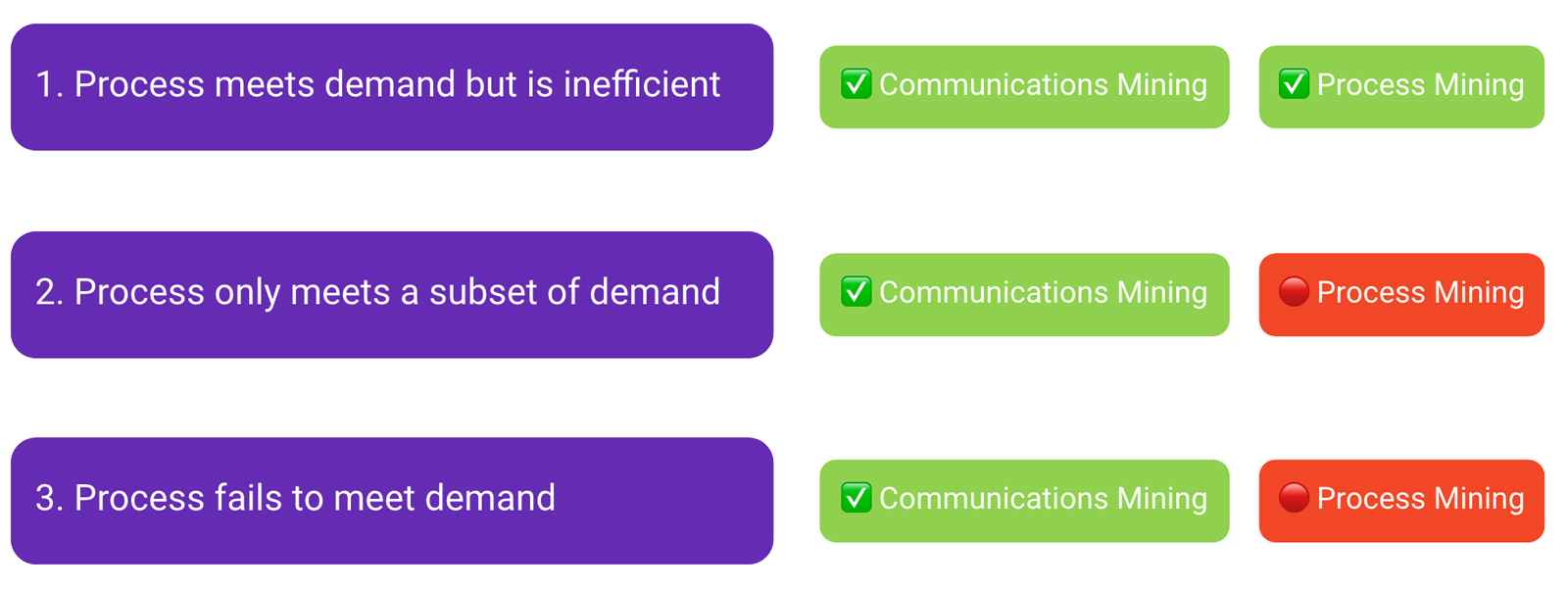Select the purple box 'Process fails to meet demand'

(x=392, y=501)
